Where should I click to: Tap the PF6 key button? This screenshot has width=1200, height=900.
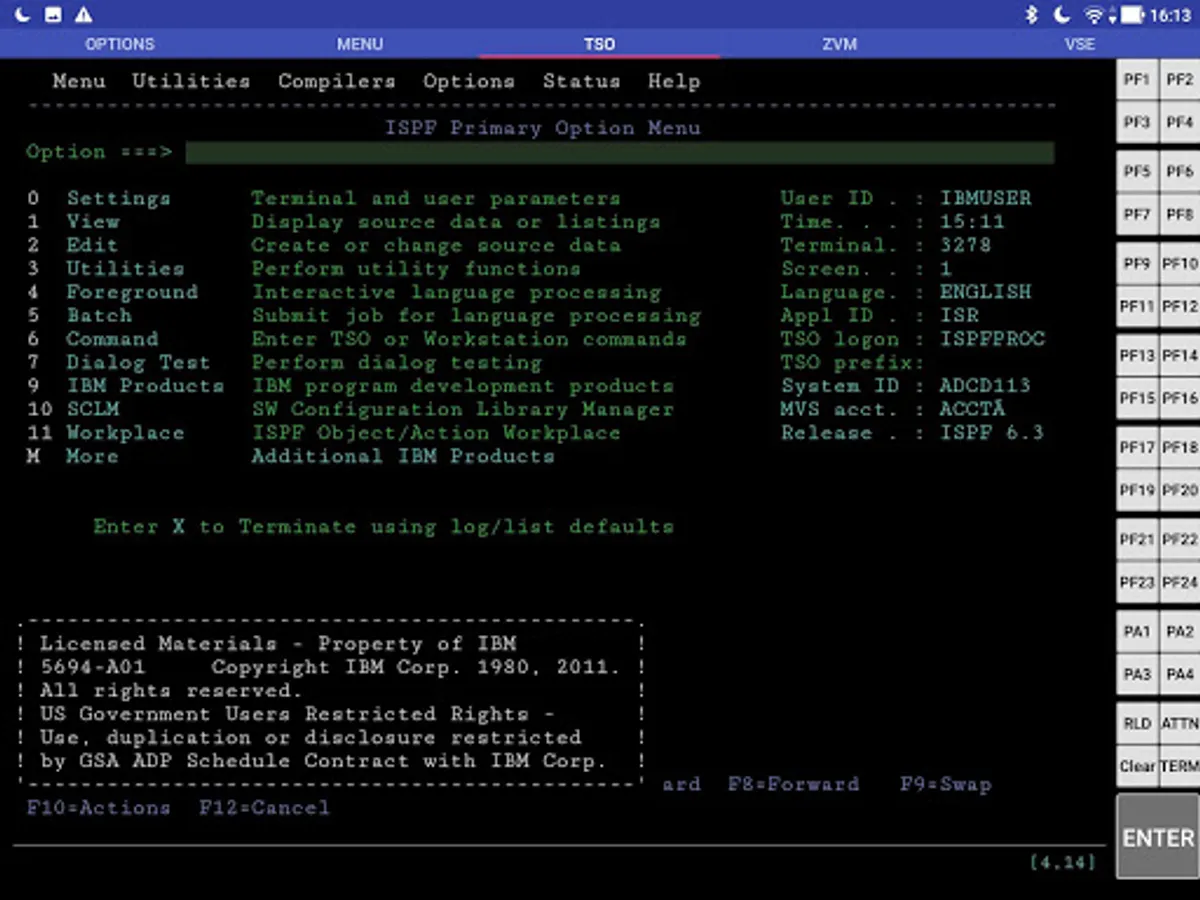1179,172
